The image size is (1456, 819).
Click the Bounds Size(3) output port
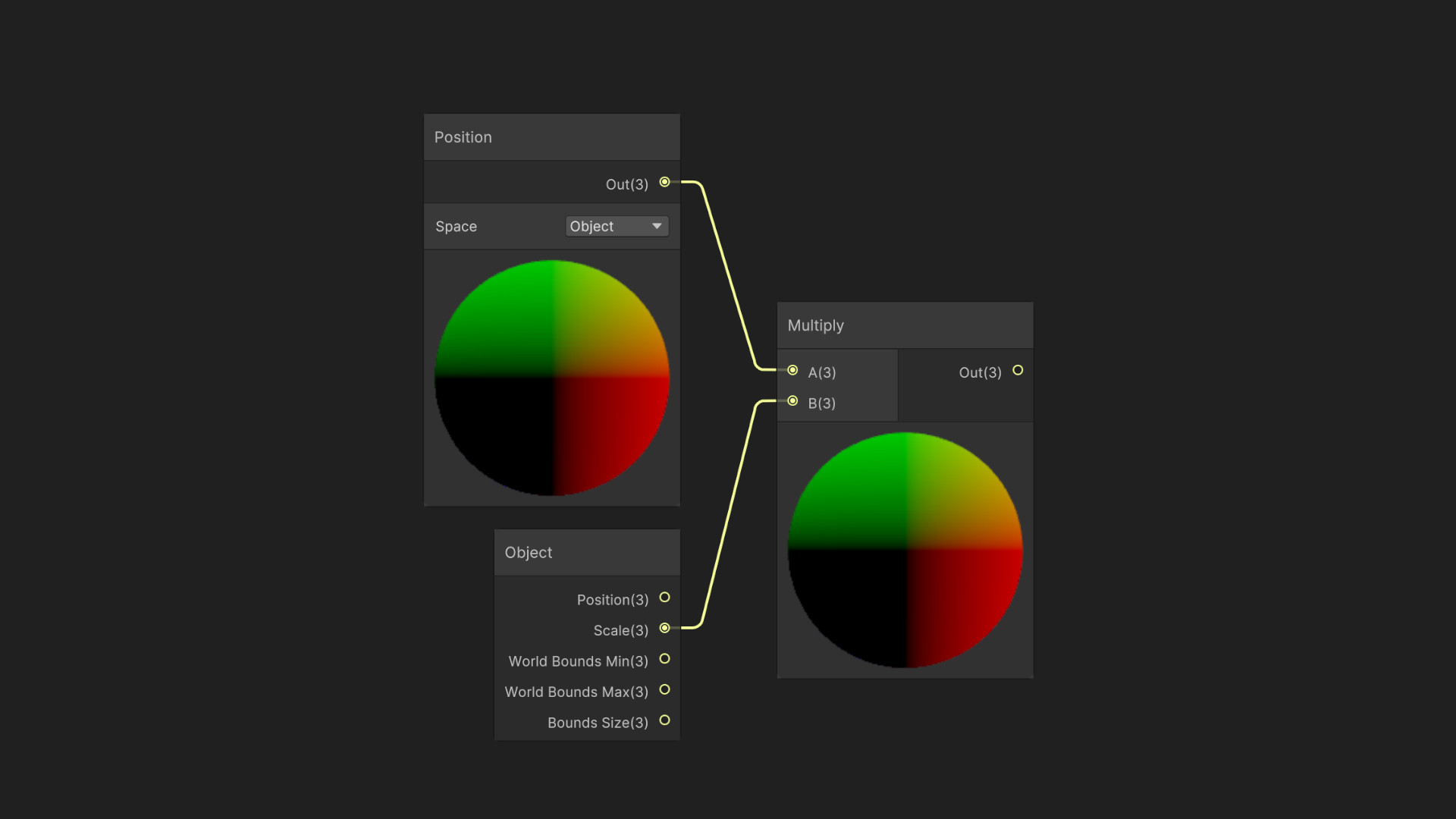coord(664,720)
